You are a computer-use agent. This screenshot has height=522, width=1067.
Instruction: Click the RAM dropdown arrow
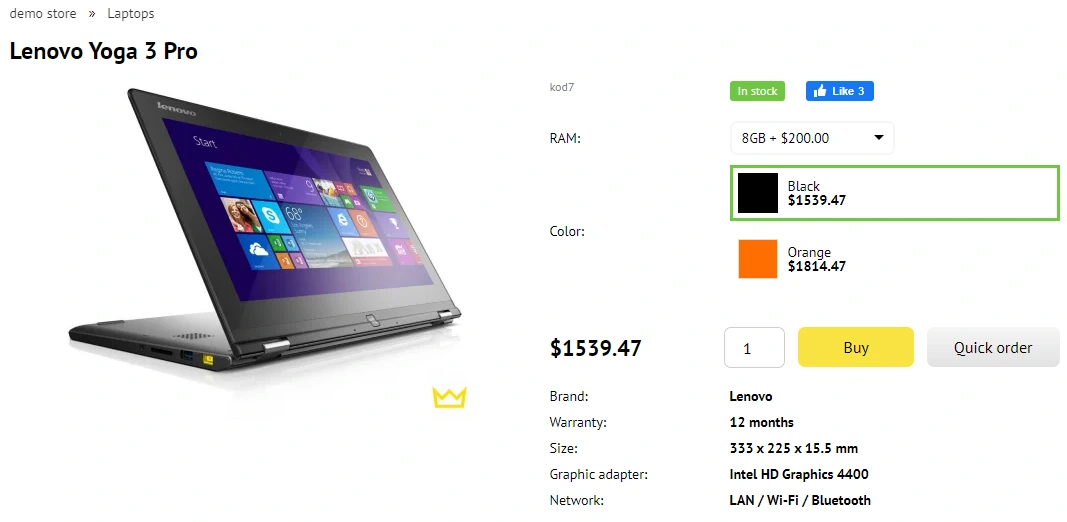tap(879, 137)
